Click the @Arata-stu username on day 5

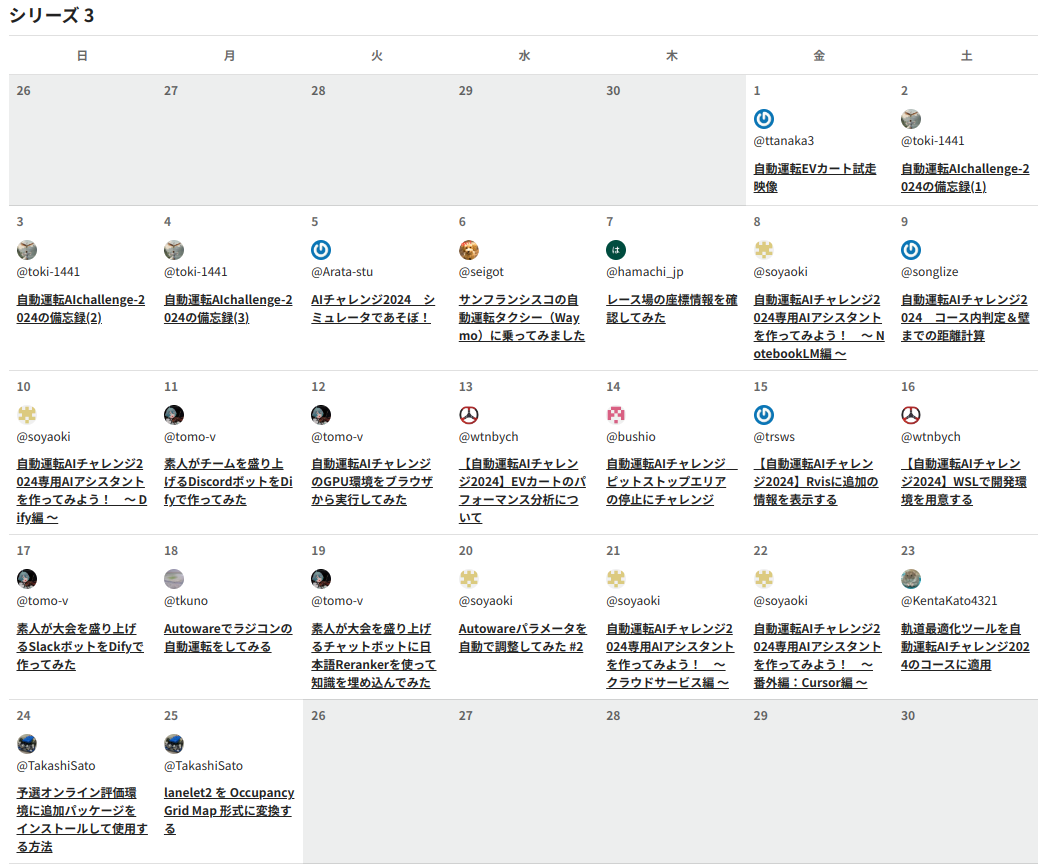(x=342, y=272)
